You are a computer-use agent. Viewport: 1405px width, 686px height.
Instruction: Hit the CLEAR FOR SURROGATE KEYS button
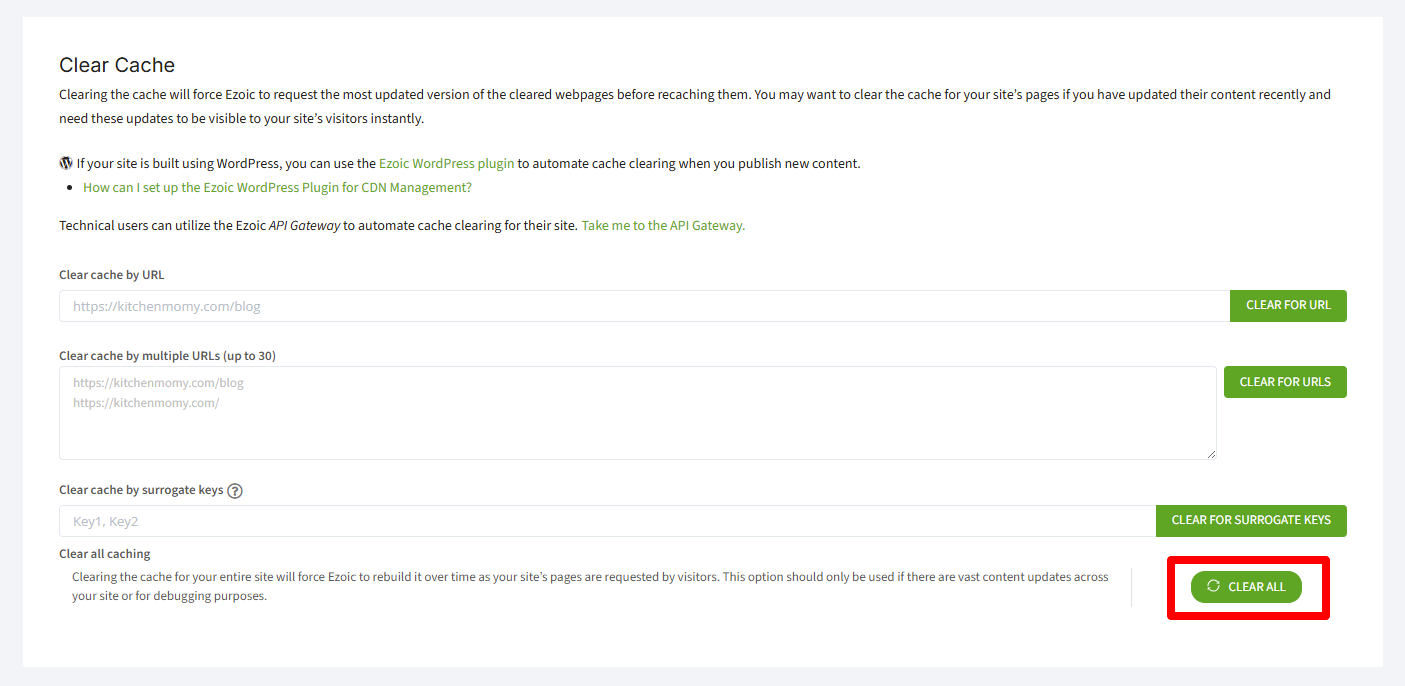(1250, 520)
